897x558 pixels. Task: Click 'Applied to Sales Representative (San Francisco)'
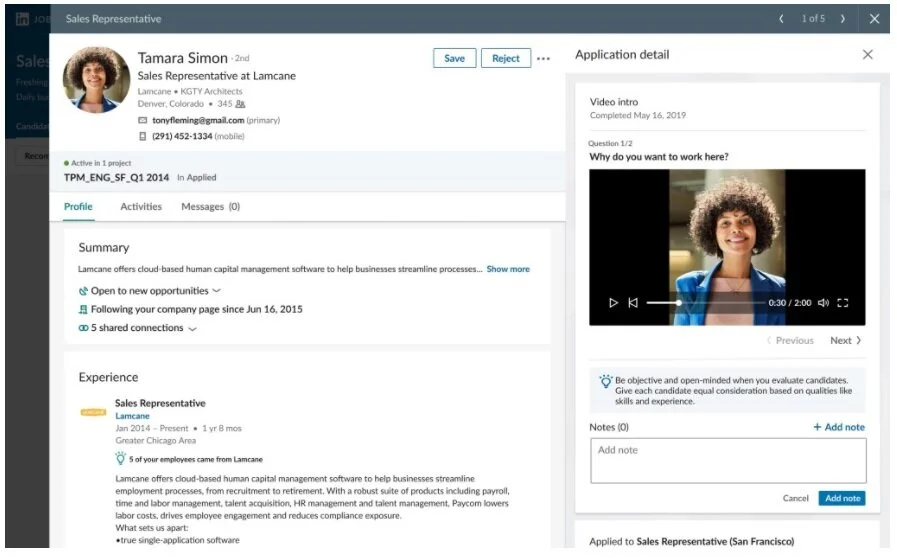[692, 541]
